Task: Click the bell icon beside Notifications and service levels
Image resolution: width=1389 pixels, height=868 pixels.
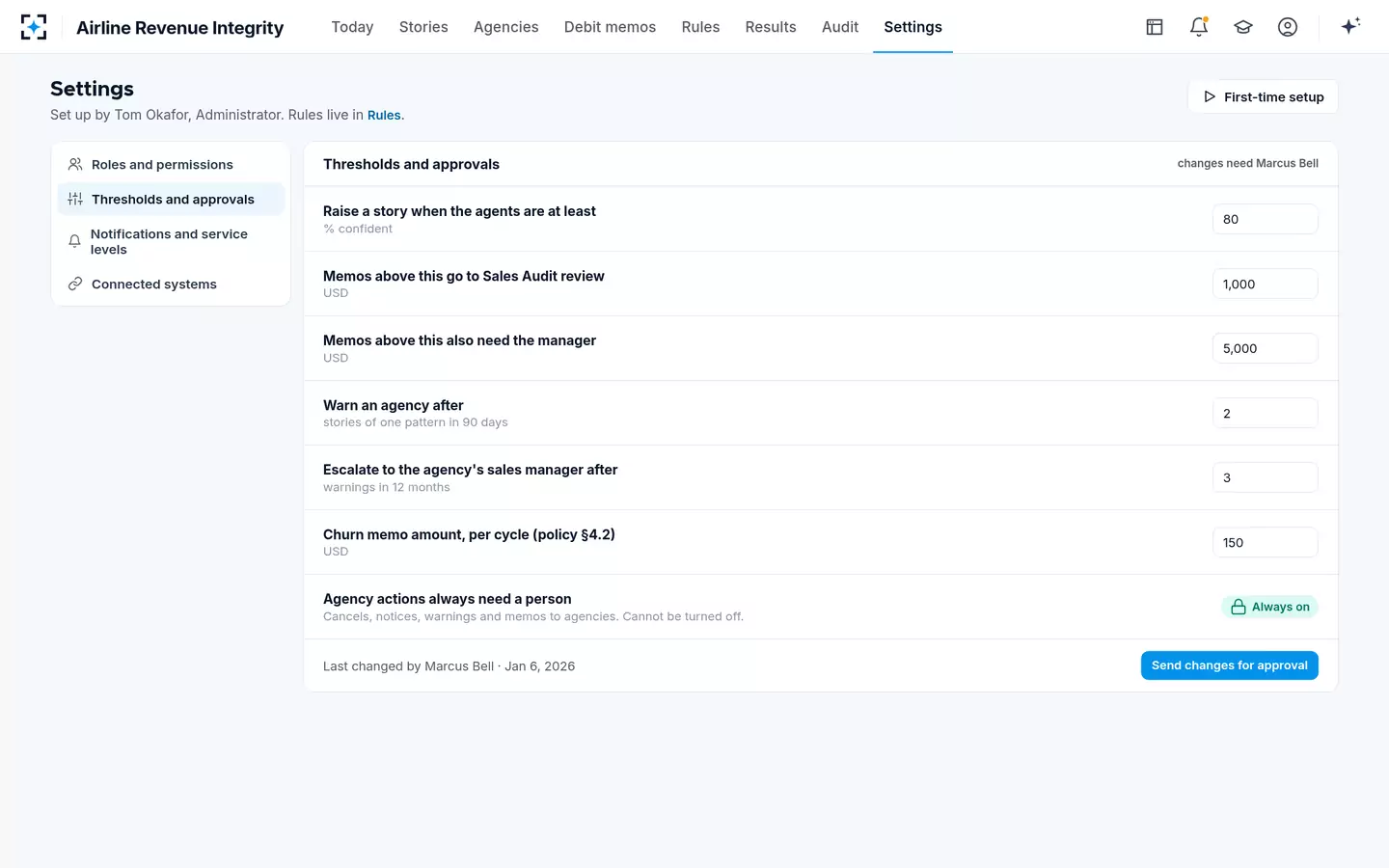Action: point(74,242)
